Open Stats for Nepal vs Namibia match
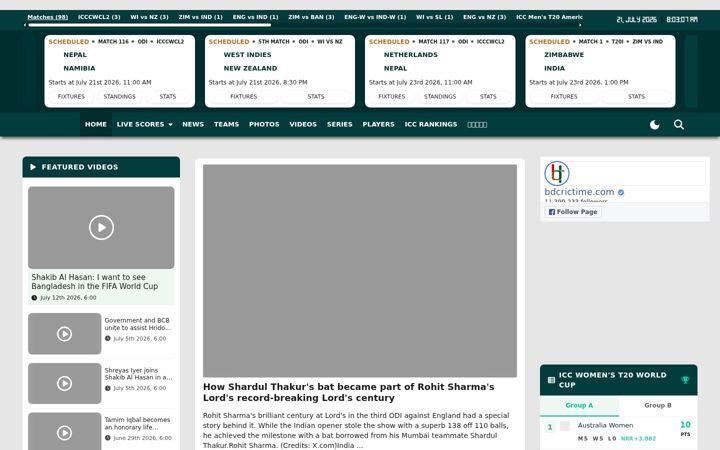The width and height of the screenshot is (720, 450). [168, 96]
